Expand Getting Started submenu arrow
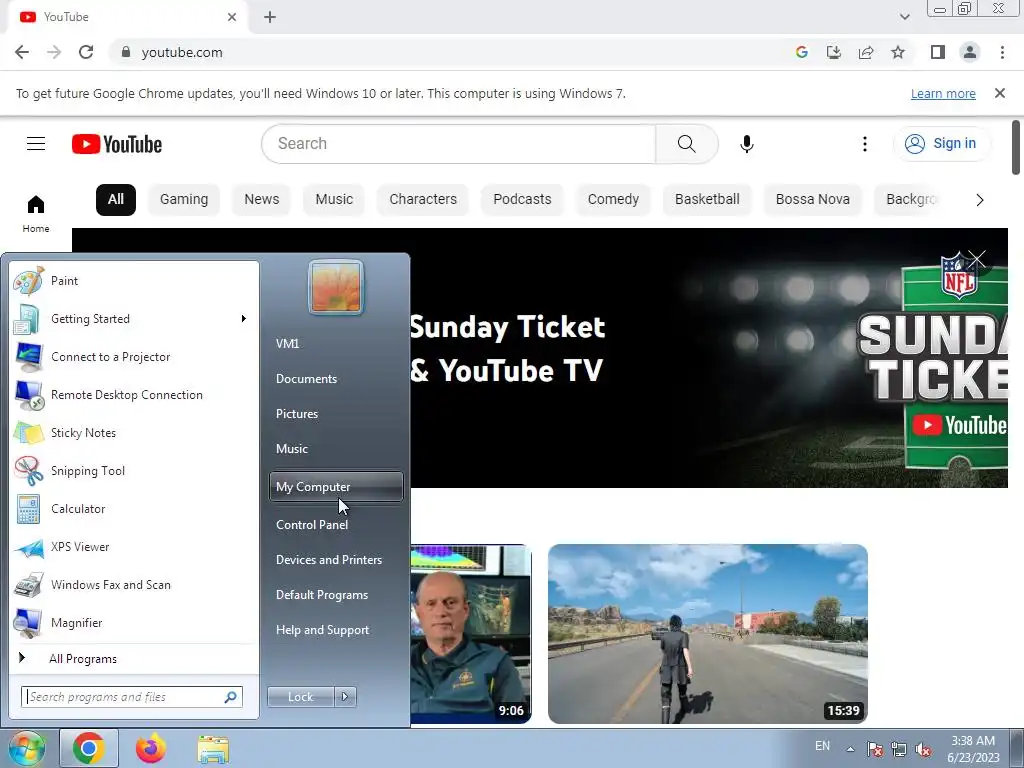Viewport: 1024px width, 768px height. (244, 319)
